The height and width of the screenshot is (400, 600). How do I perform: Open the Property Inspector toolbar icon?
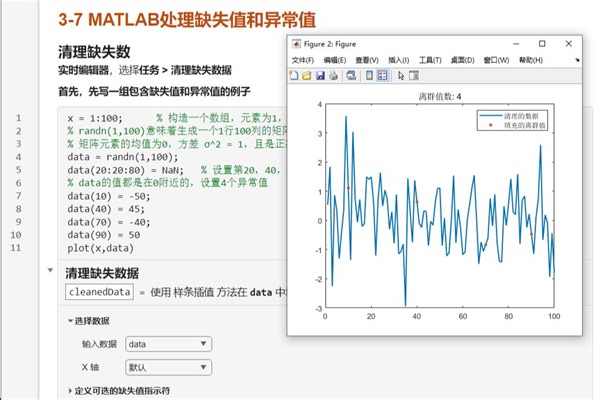pyautogui.click(x=414, y=75)
